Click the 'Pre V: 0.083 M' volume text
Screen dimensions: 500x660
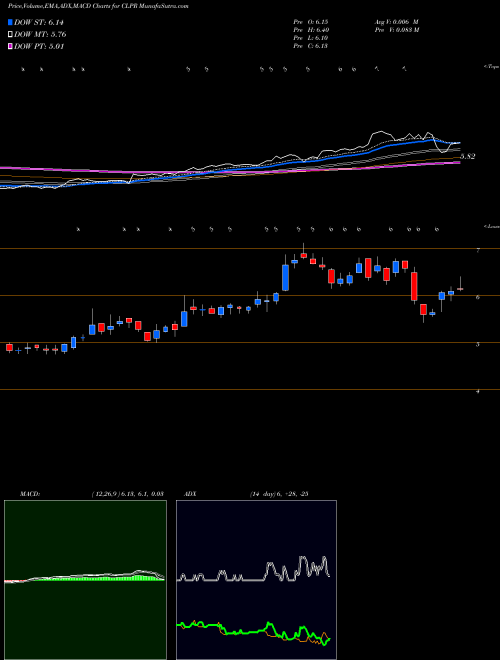pos(399,29)
